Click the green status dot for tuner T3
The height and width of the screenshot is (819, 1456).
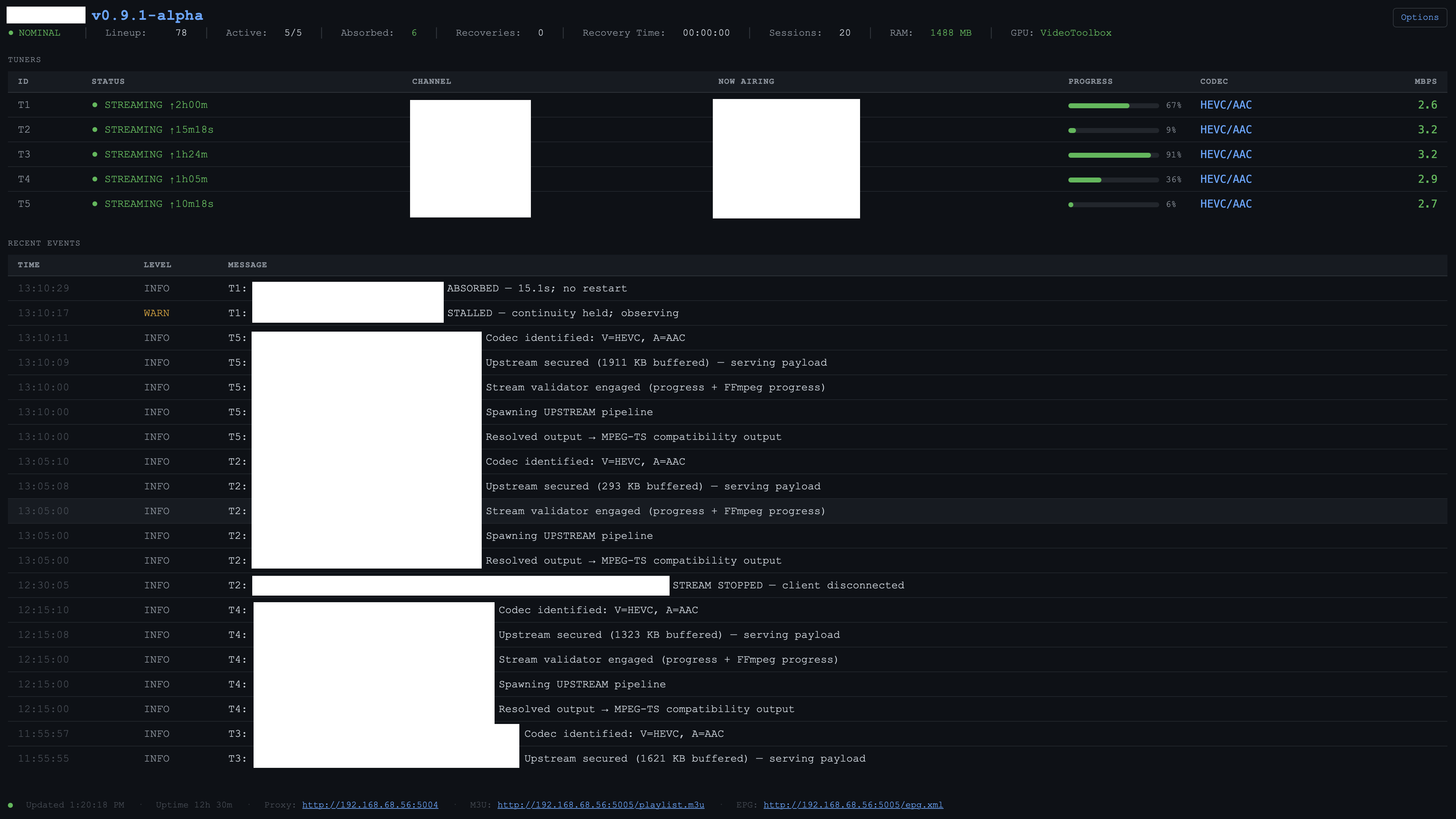[x=94, y=154]
